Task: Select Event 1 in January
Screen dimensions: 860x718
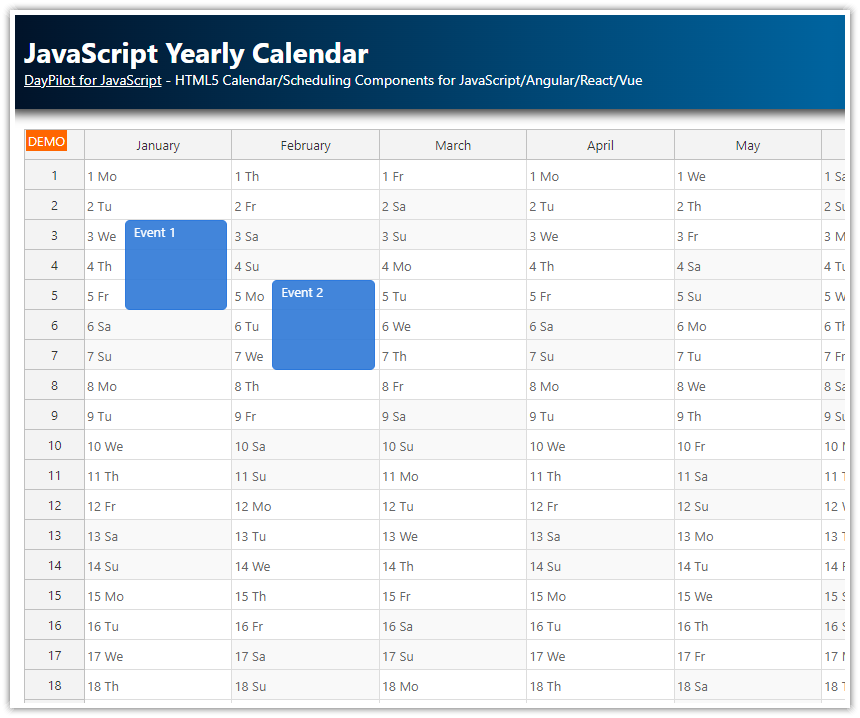Action: click(x=176, y=264)
